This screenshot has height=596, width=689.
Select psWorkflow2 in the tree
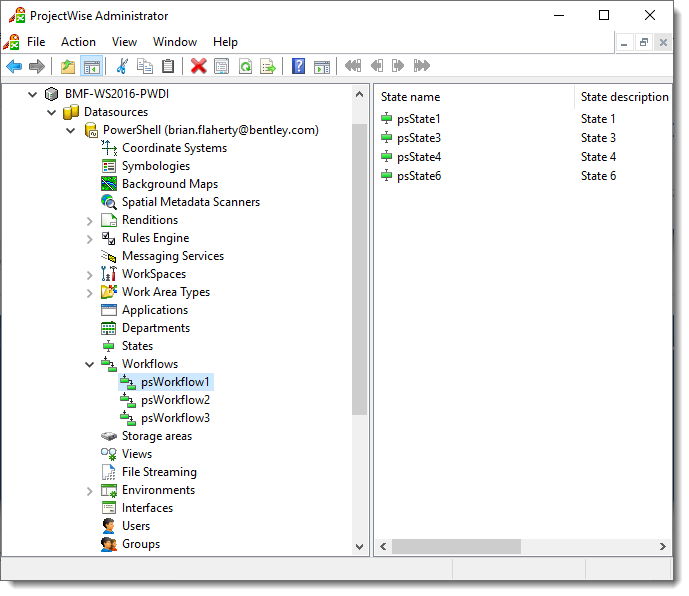pyautogui.click(x=175, y=400)
